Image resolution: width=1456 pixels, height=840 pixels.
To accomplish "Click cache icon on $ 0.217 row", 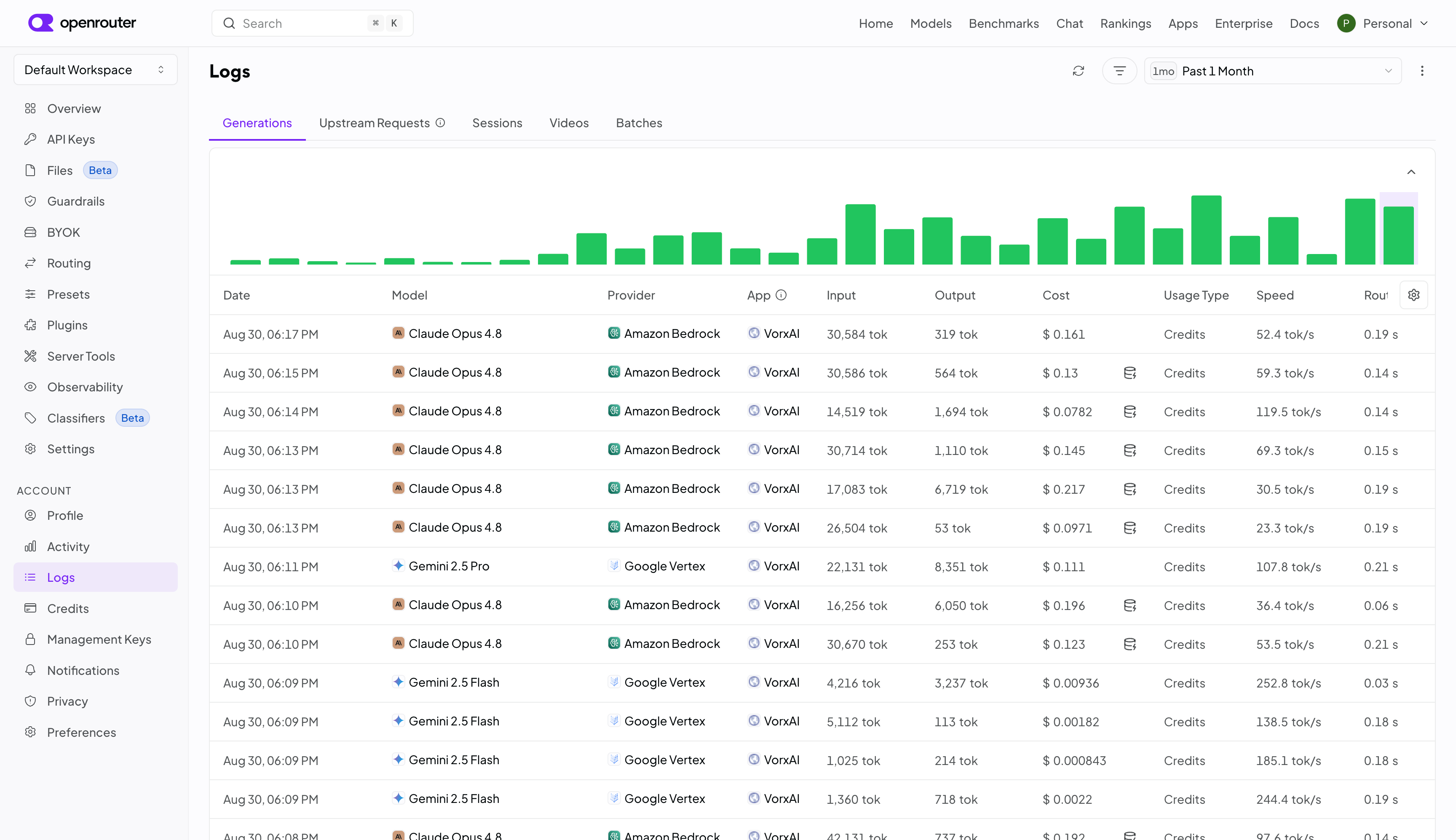I will 1130,489.
